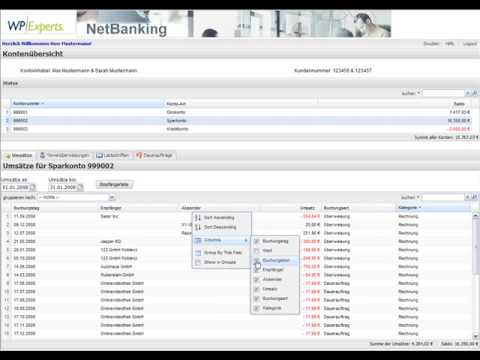This screenshot has height=360, width=480.
Task: Toggle Buchungstext column checkbox in submenu
Action: [x=257, y=260]
